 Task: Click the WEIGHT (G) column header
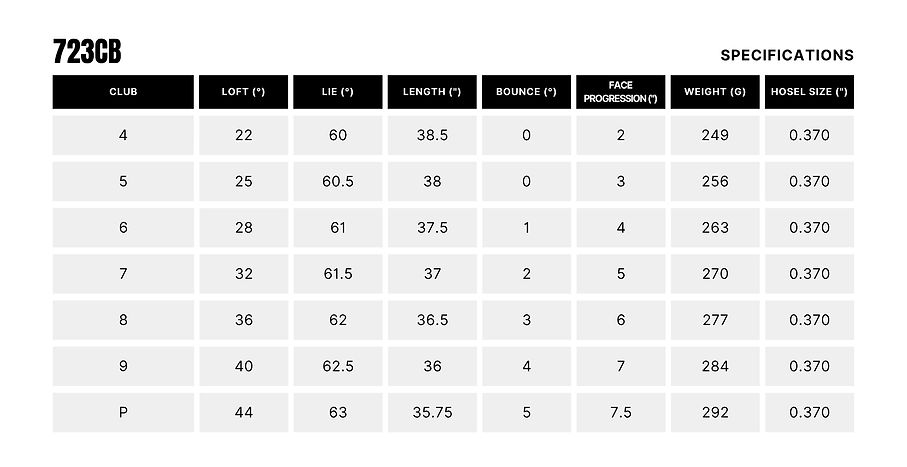pyautogui.click(x=715, y=92)
